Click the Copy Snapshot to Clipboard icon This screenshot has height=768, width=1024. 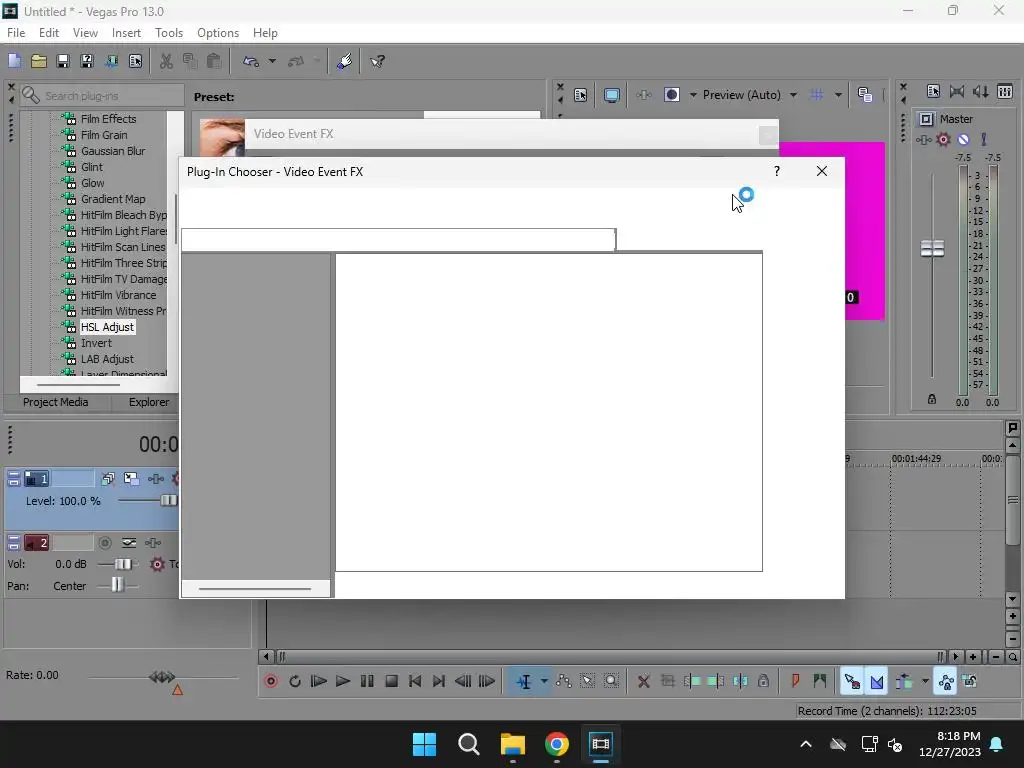(x=865, y=95)
